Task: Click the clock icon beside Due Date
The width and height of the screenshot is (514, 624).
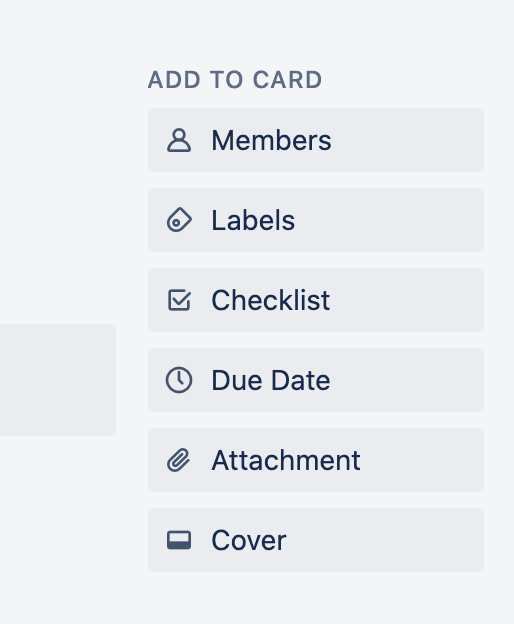Action: coord(179,380)
